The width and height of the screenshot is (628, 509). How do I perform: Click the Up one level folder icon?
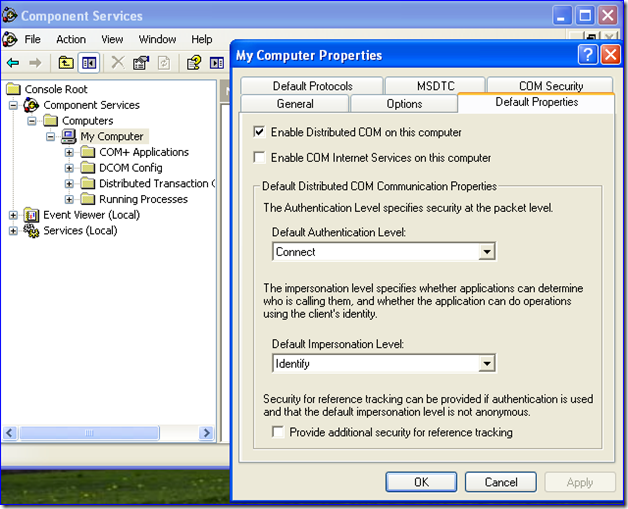(x=66, y=63)
